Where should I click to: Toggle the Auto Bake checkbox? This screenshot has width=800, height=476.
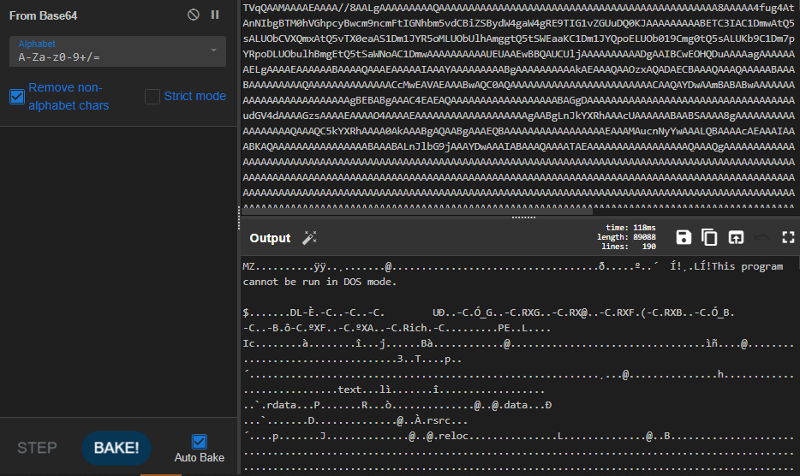(x=199, y=441)
